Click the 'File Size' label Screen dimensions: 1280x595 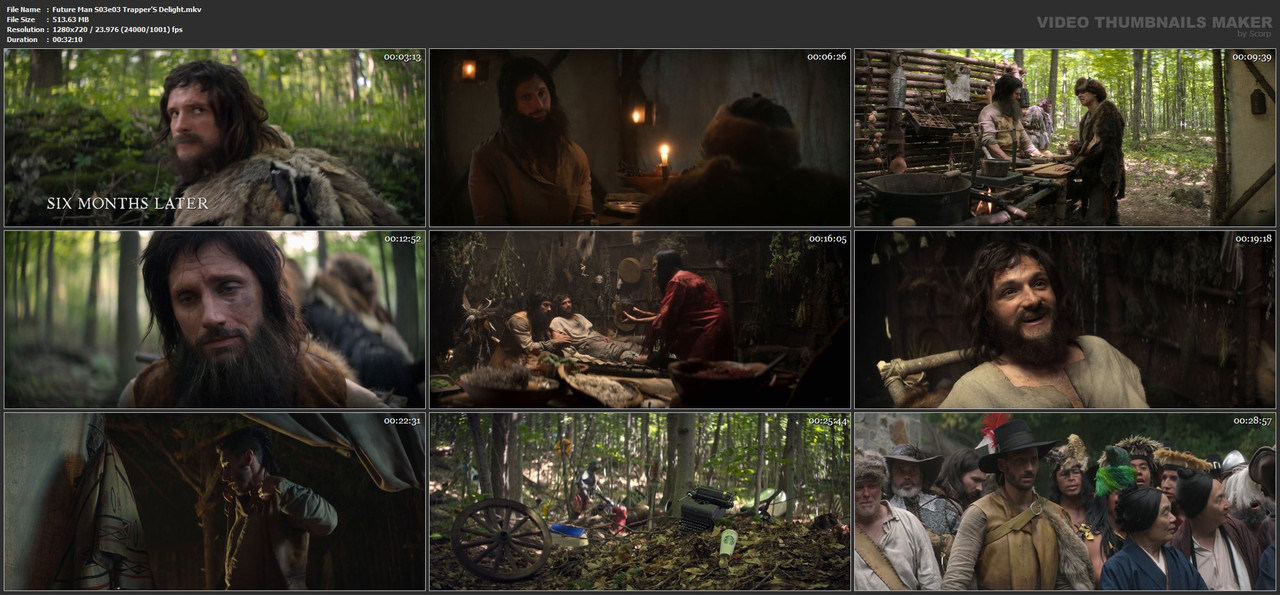tap(21, 19)
